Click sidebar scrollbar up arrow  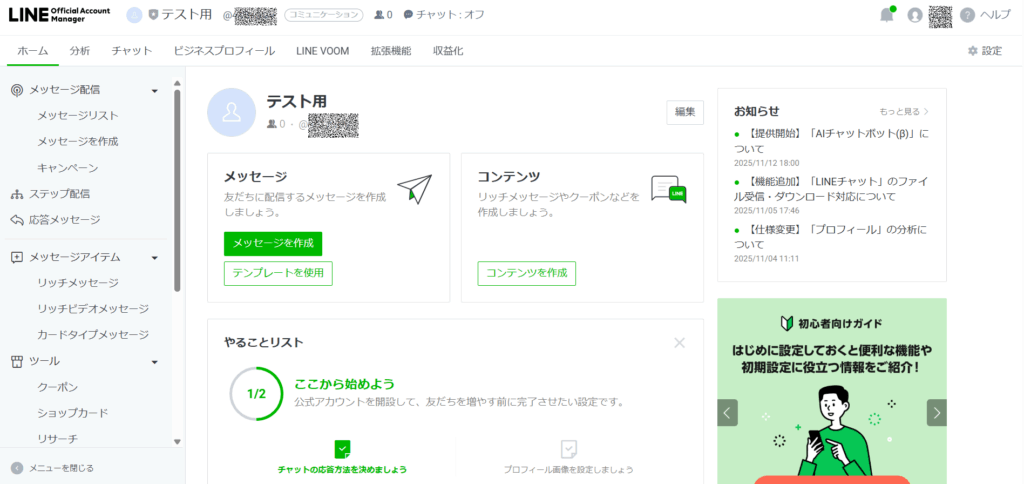pos(176,83)
